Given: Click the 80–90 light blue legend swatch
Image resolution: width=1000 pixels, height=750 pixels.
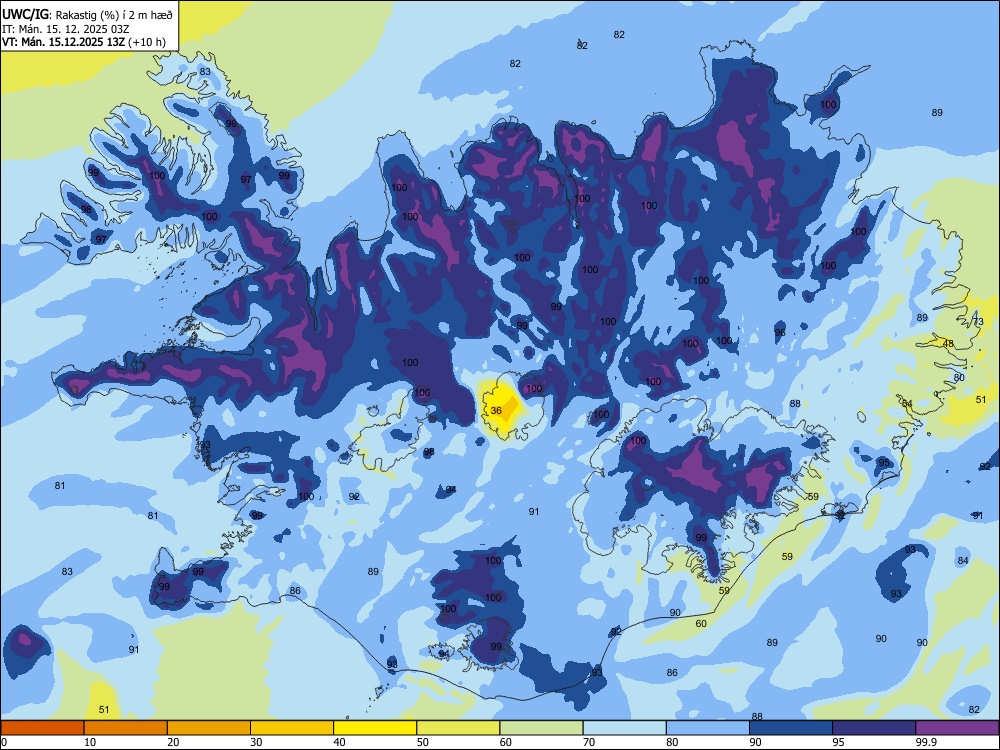Looking at the screenshot, I should [708, 728].
